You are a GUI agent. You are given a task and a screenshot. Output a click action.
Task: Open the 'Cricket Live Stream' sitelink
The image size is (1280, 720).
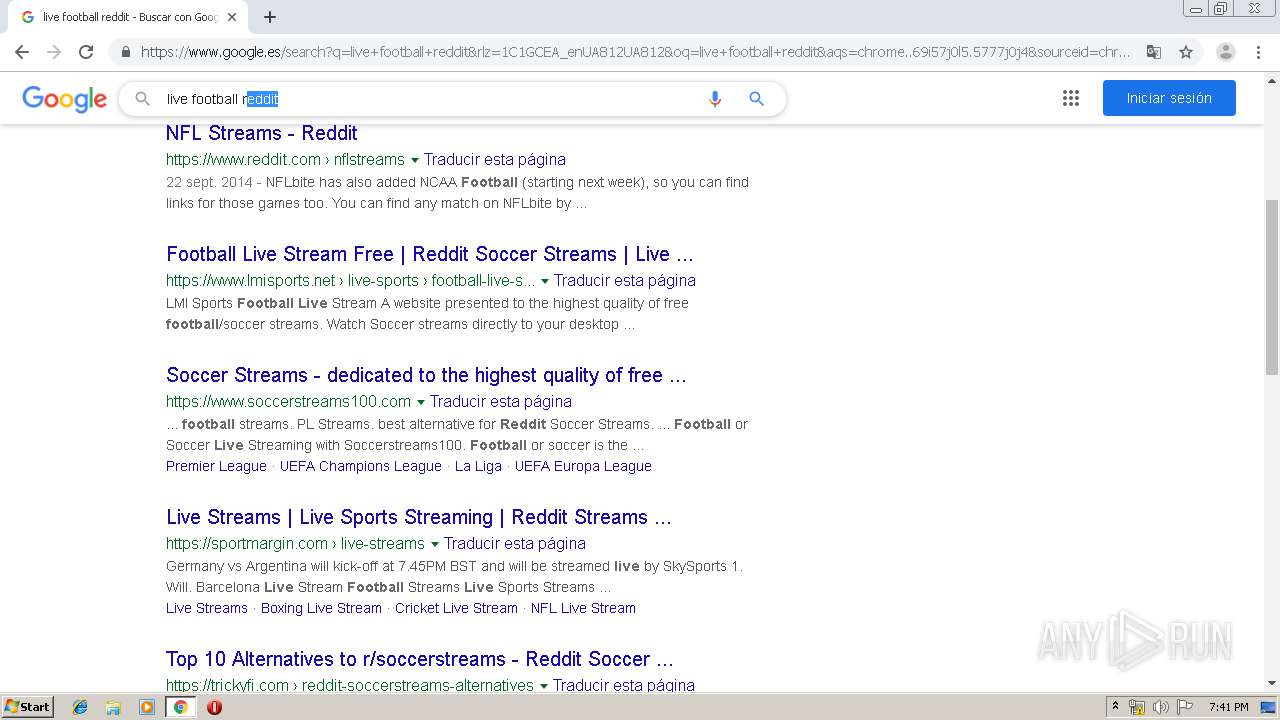point(456,608)
